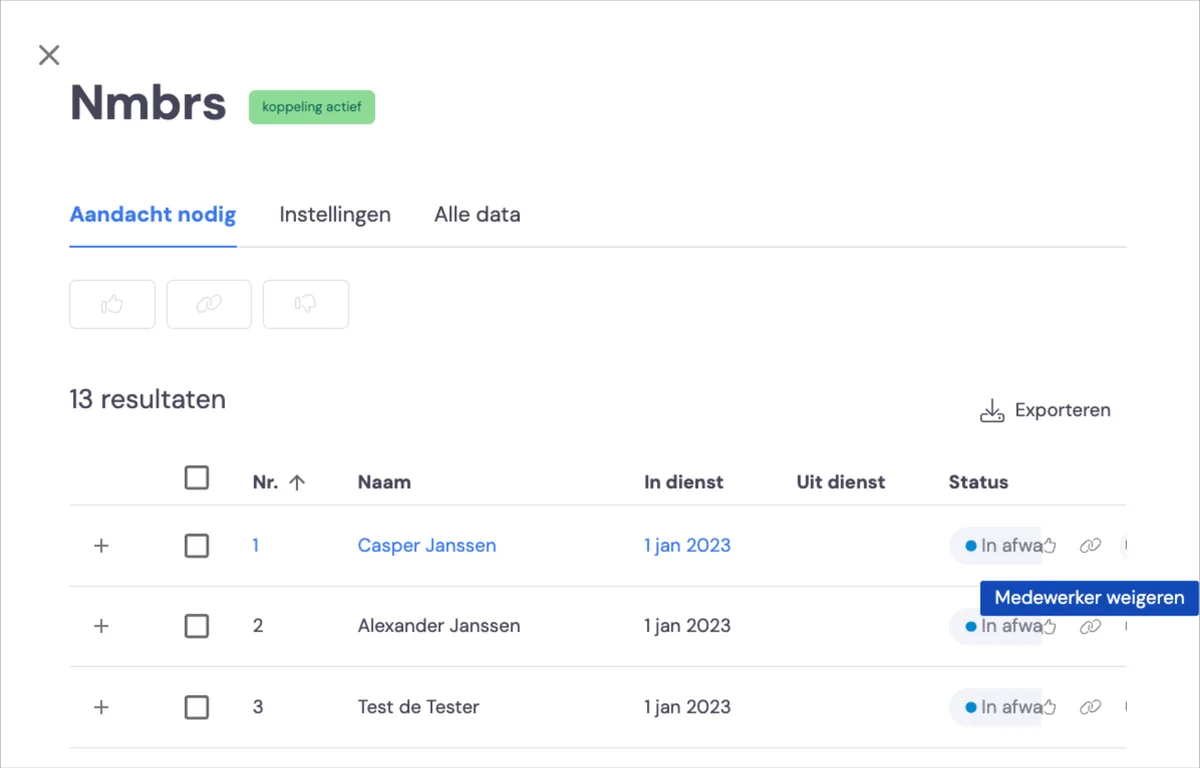Click Test de Tester's In afwachting status
Image resolution: width=1200 pixels, height=768 pixels.
[x=996, y=707]
